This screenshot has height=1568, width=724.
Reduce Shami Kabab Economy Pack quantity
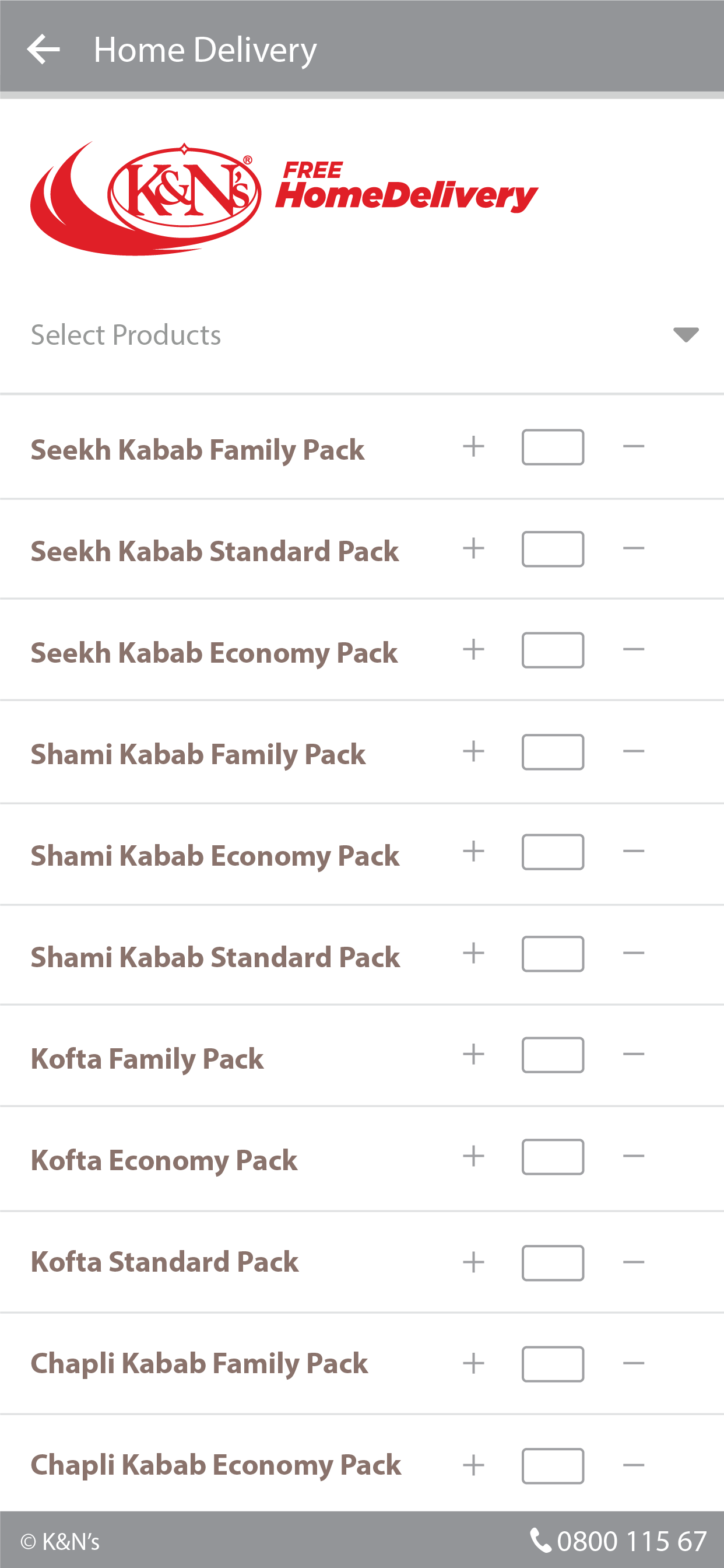point(633,852)
